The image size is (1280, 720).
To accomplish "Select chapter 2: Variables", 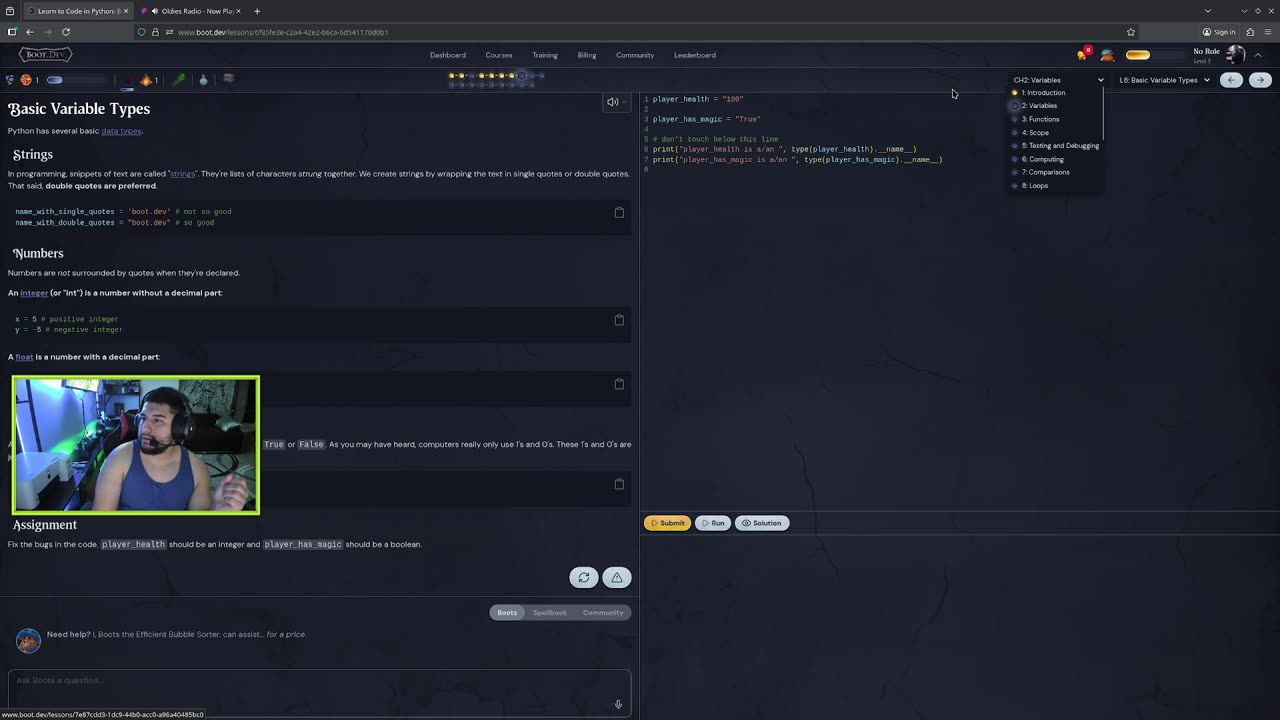I will point(1039,106).
